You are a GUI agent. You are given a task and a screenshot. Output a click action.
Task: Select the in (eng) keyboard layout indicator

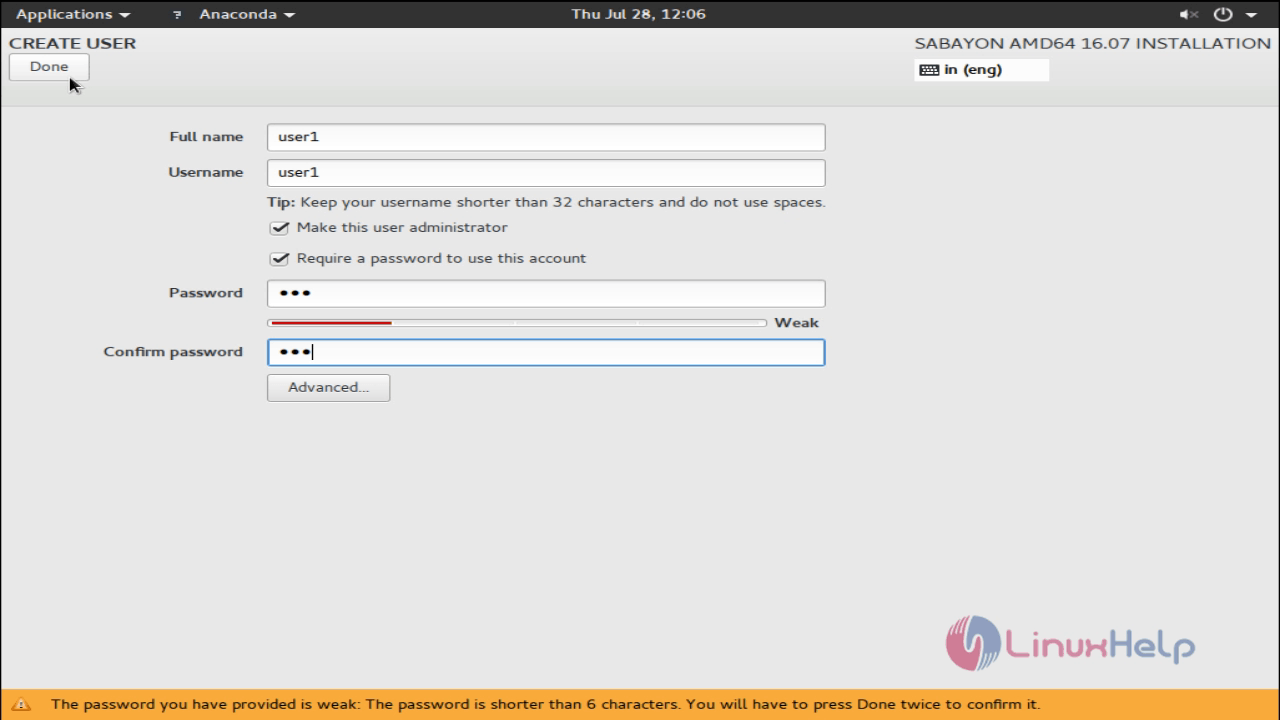[x=981, y=70]
